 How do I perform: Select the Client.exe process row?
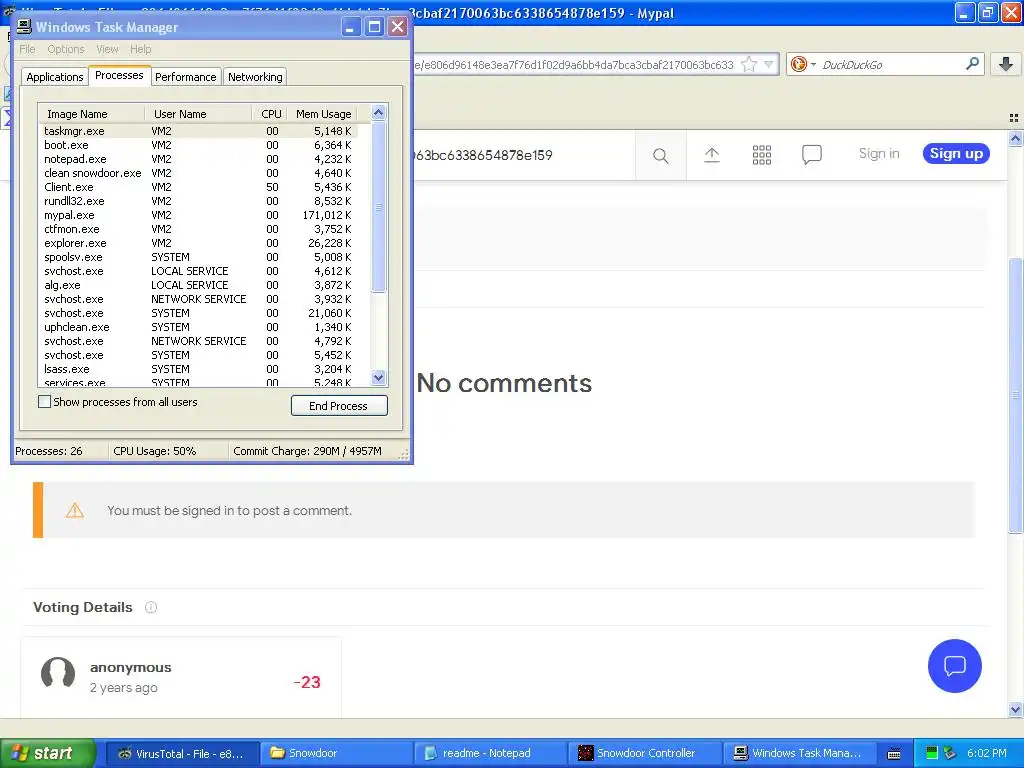pyautogui.click(x=199, y=187)
